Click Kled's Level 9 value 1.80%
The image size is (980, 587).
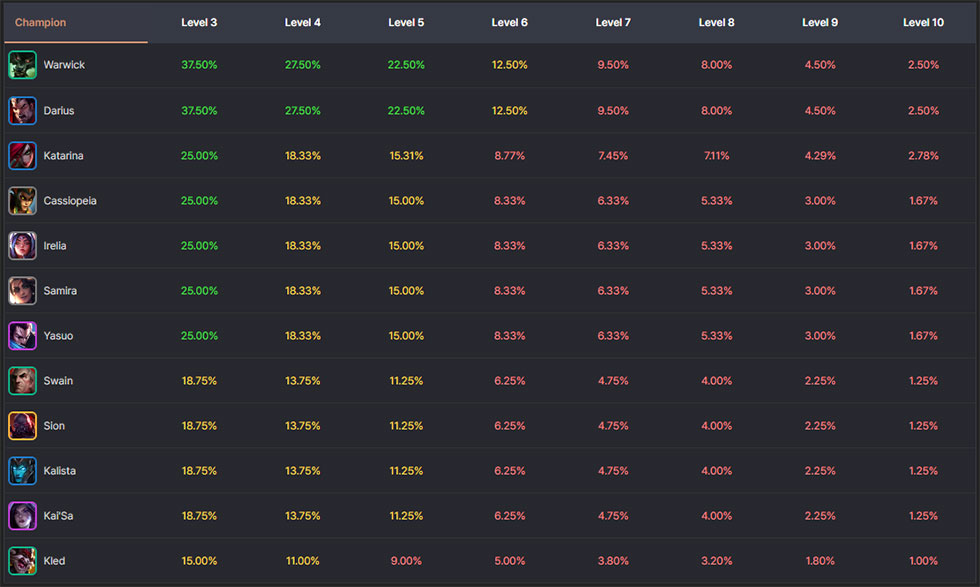tap(820, 561)
